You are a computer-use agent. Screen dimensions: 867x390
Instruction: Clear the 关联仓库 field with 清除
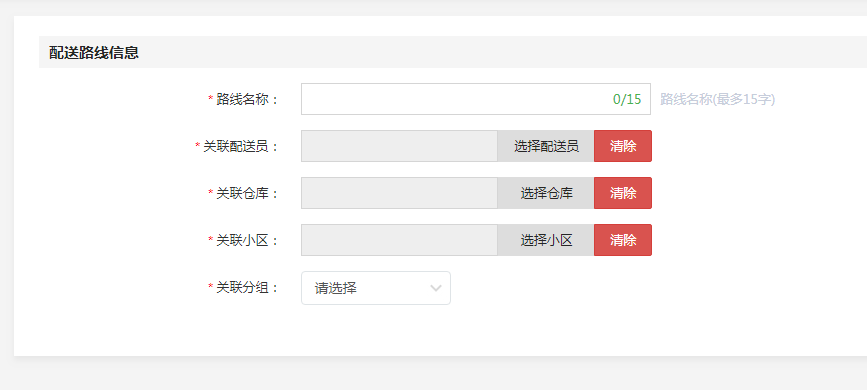click(623, 193)
